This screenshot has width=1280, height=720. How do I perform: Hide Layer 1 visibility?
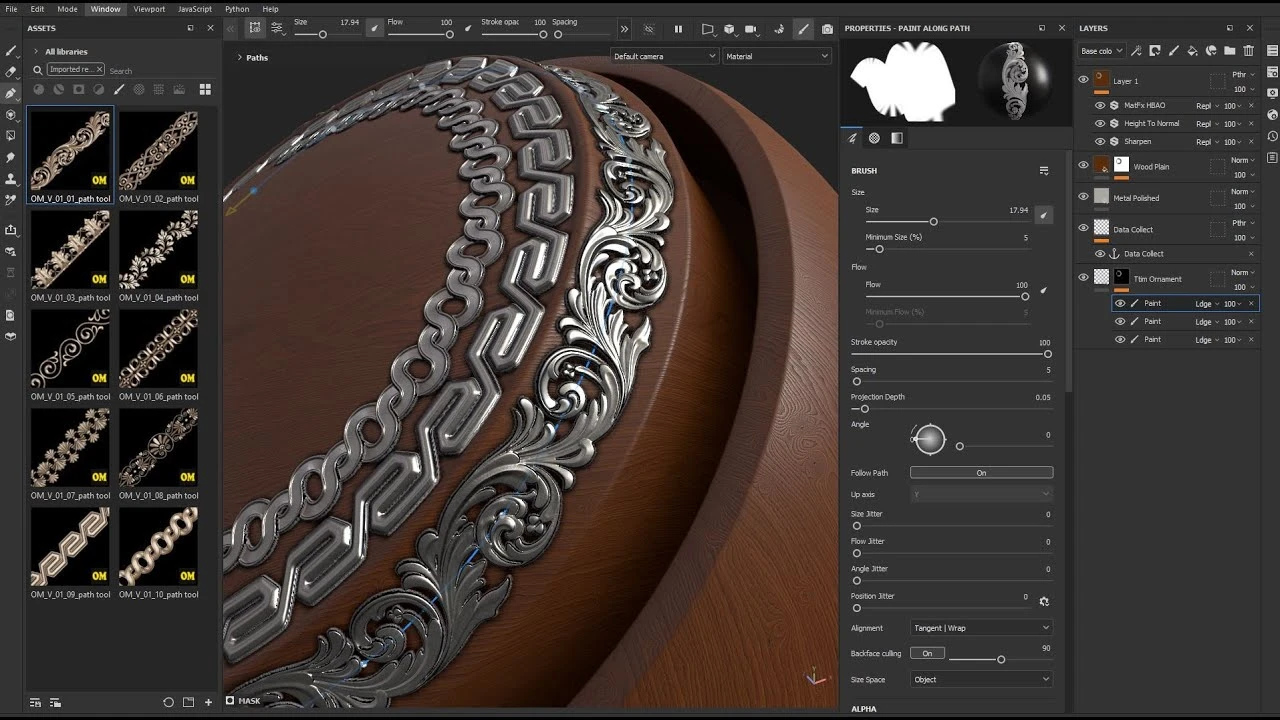click(1083, 80)
